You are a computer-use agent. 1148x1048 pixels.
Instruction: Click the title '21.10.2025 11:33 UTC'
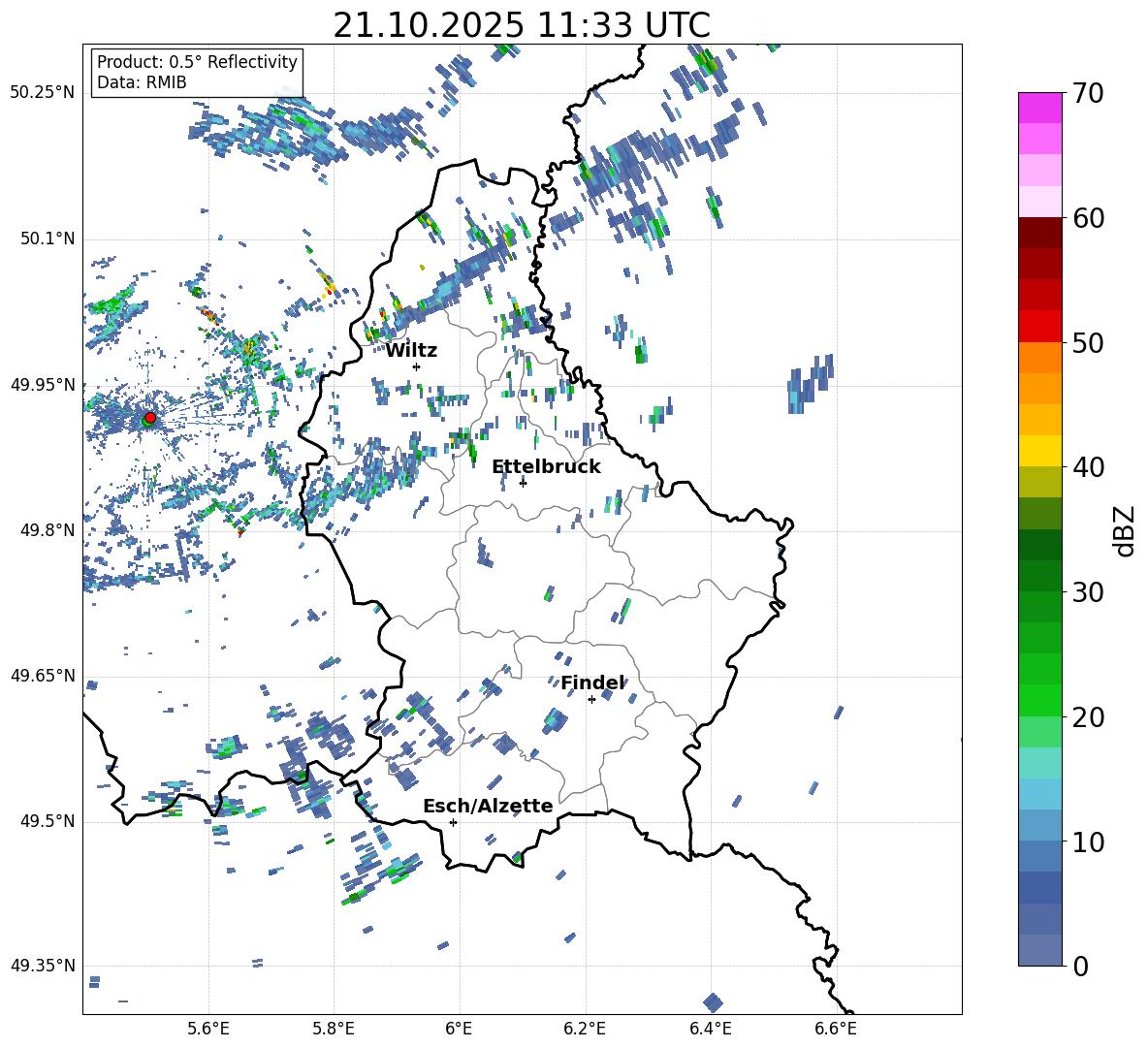coord(522,25)
